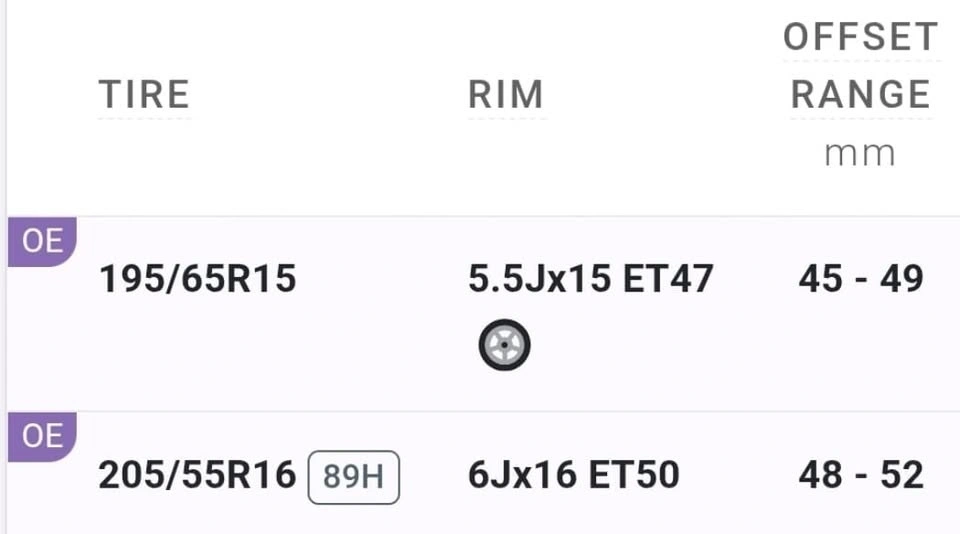Viewport: 960px width, 534px height.
Task: Click offset range 45 - 49
Action: (861, 279)
